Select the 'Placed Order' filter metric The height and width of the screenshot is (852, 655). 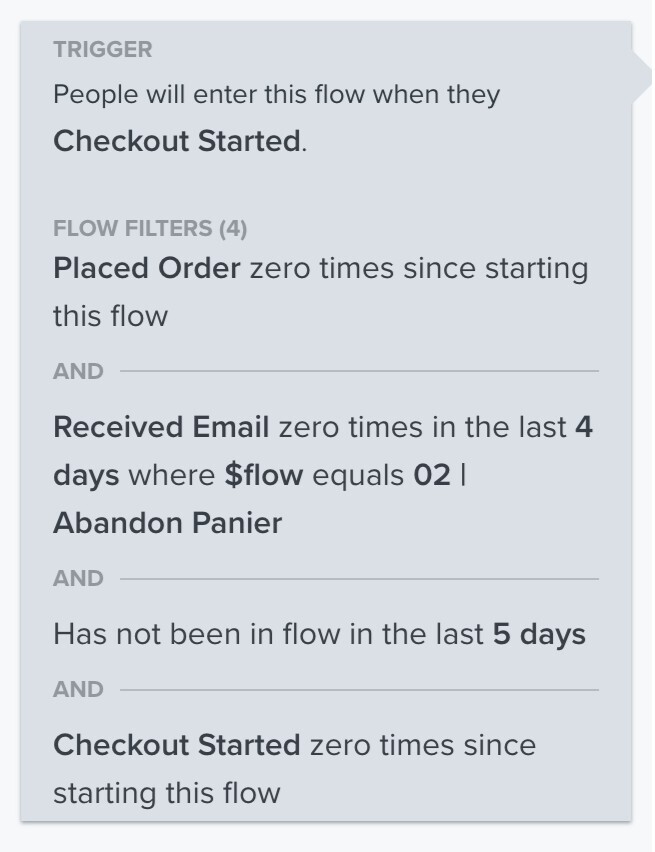tap(147, 268)
